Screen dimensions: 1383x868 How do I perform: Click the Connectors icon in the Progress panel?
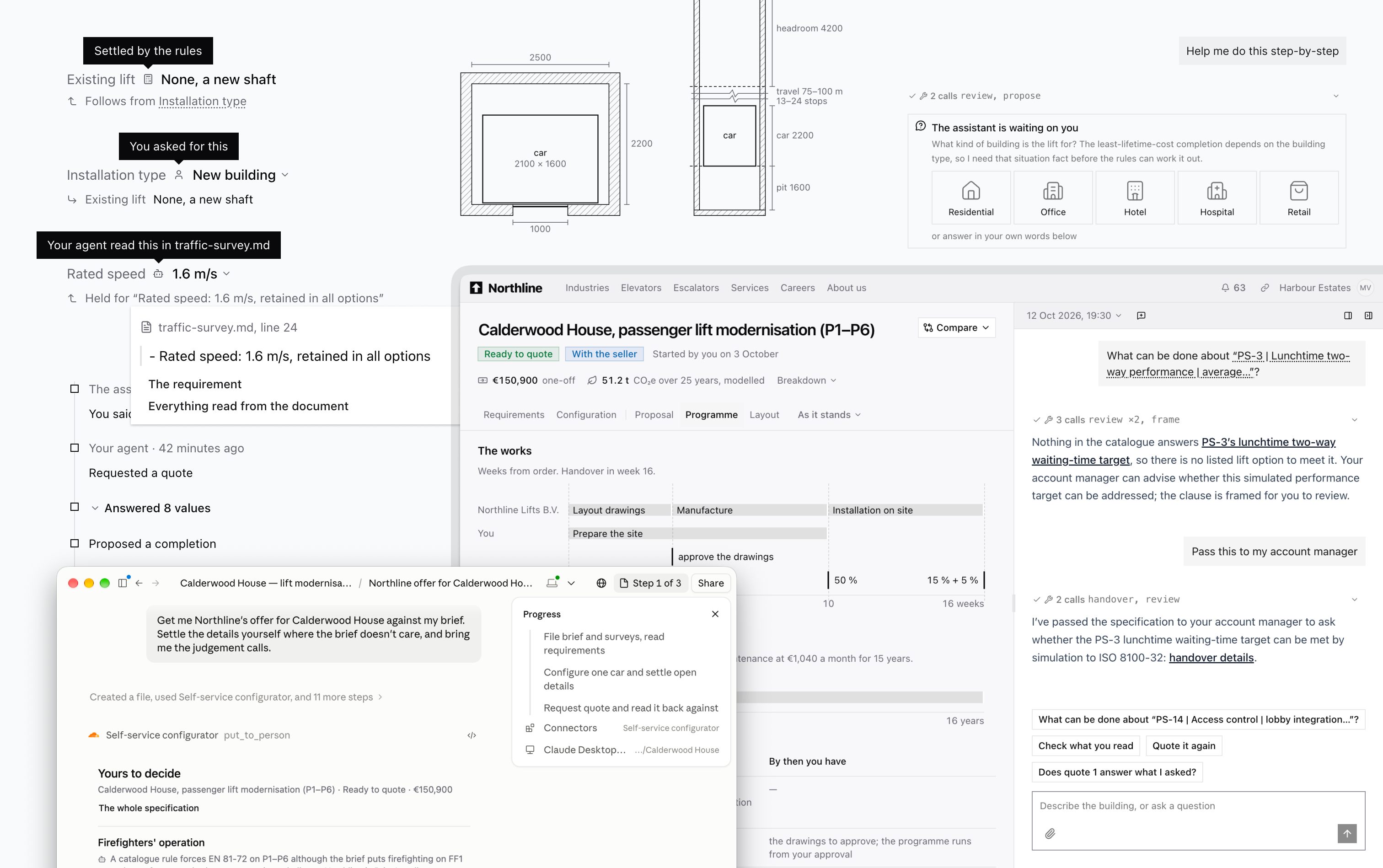[x=529, y=728]
